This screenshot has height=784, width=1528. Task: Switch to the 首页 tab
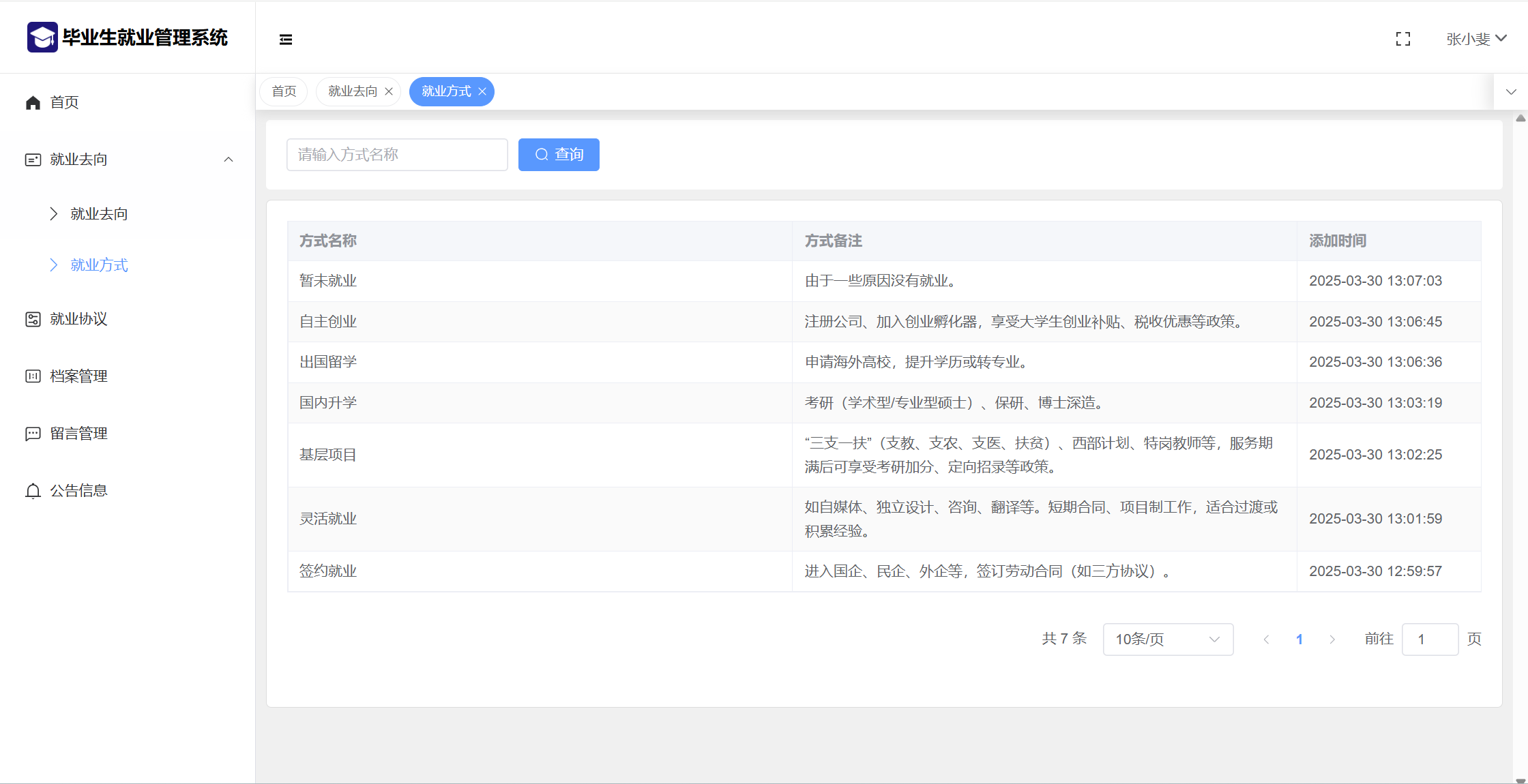pos(284,91)
